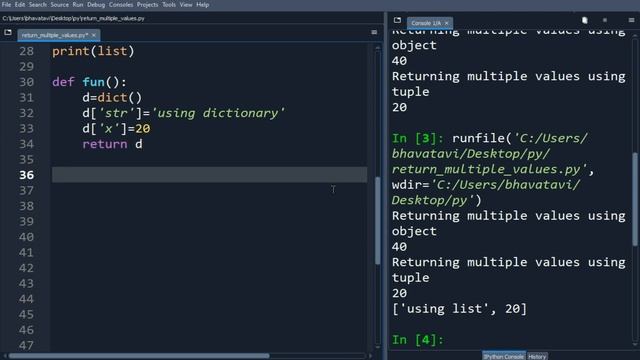
Task: Click line number 36 in gutter
Action: (x=27, y=175)
